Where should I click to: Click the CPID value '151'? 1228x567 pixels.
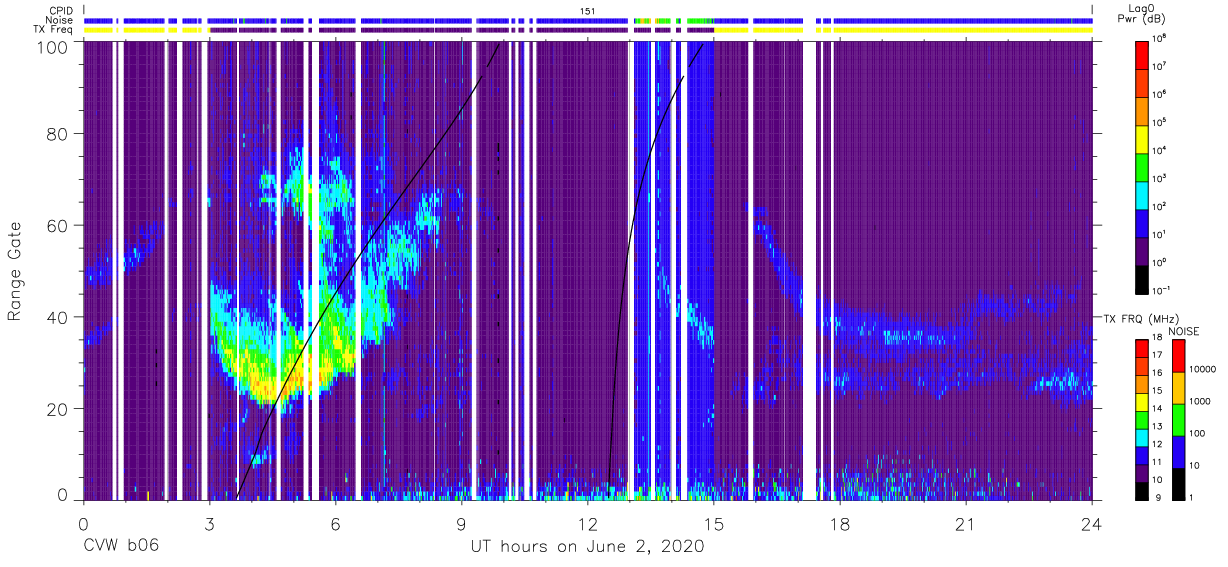click(x=588, y=10)
